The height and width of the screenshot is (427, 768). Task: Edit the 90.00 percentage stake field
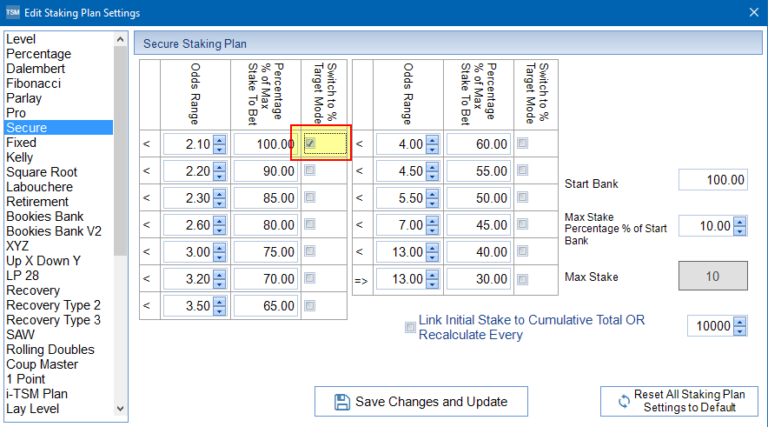point(265,171)
